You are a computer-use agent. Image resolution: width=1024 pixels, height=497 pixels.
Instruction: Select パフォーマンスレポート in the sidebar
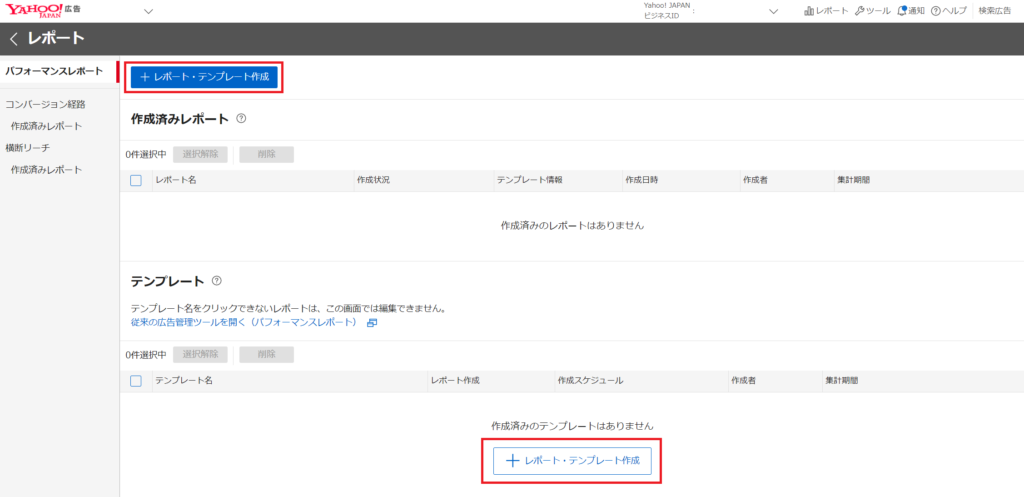pos(54,71)
